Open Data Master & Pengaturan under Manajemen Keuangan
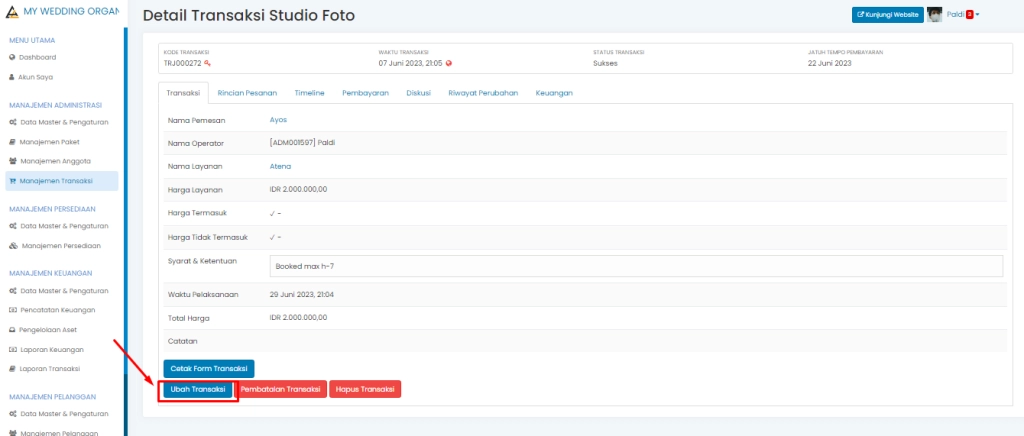 point(64,291)
